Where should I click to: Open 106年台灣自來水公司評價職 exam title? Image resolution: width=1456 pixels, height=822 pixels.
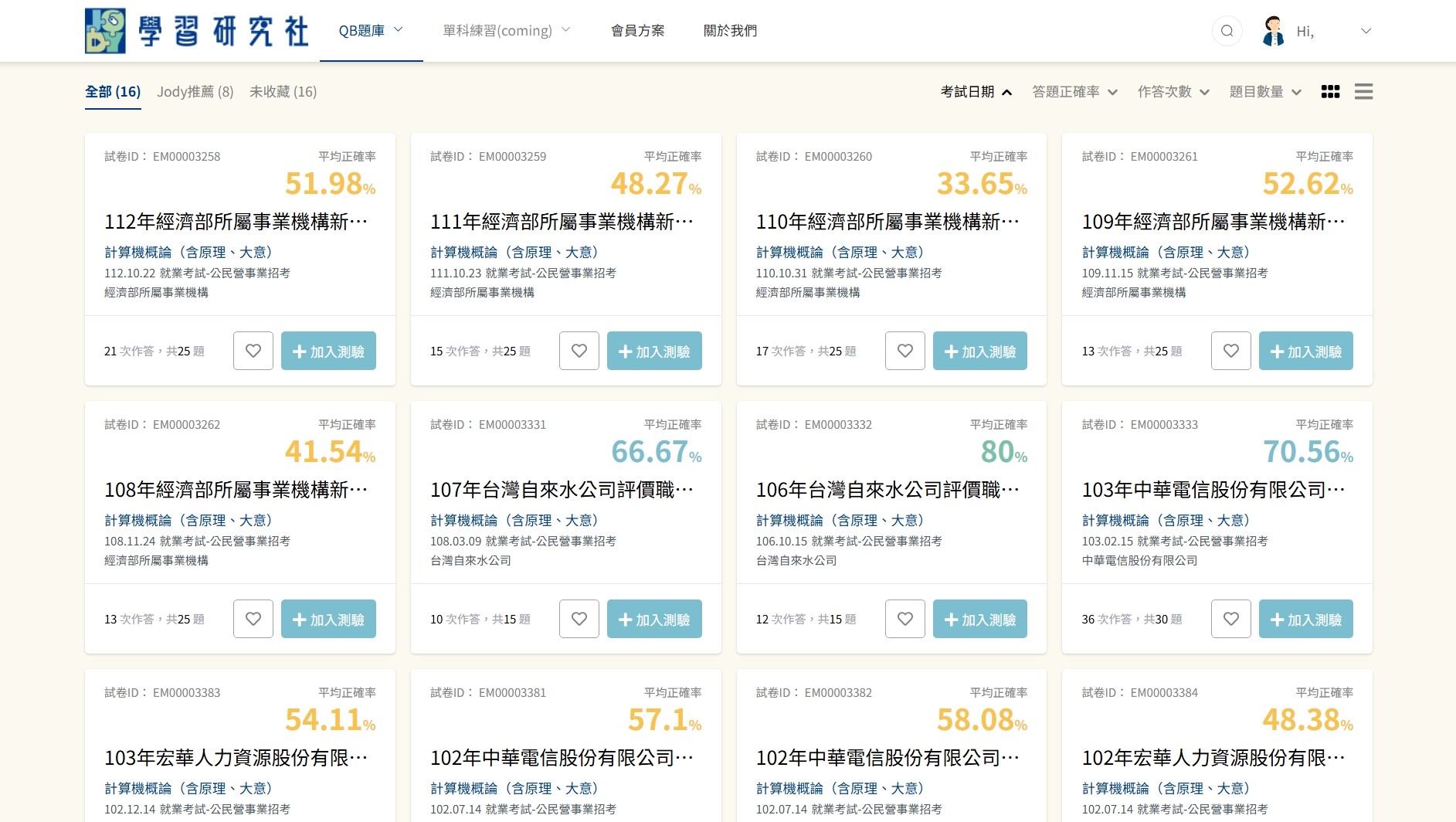pyautogui.click(x=888, y=490)
